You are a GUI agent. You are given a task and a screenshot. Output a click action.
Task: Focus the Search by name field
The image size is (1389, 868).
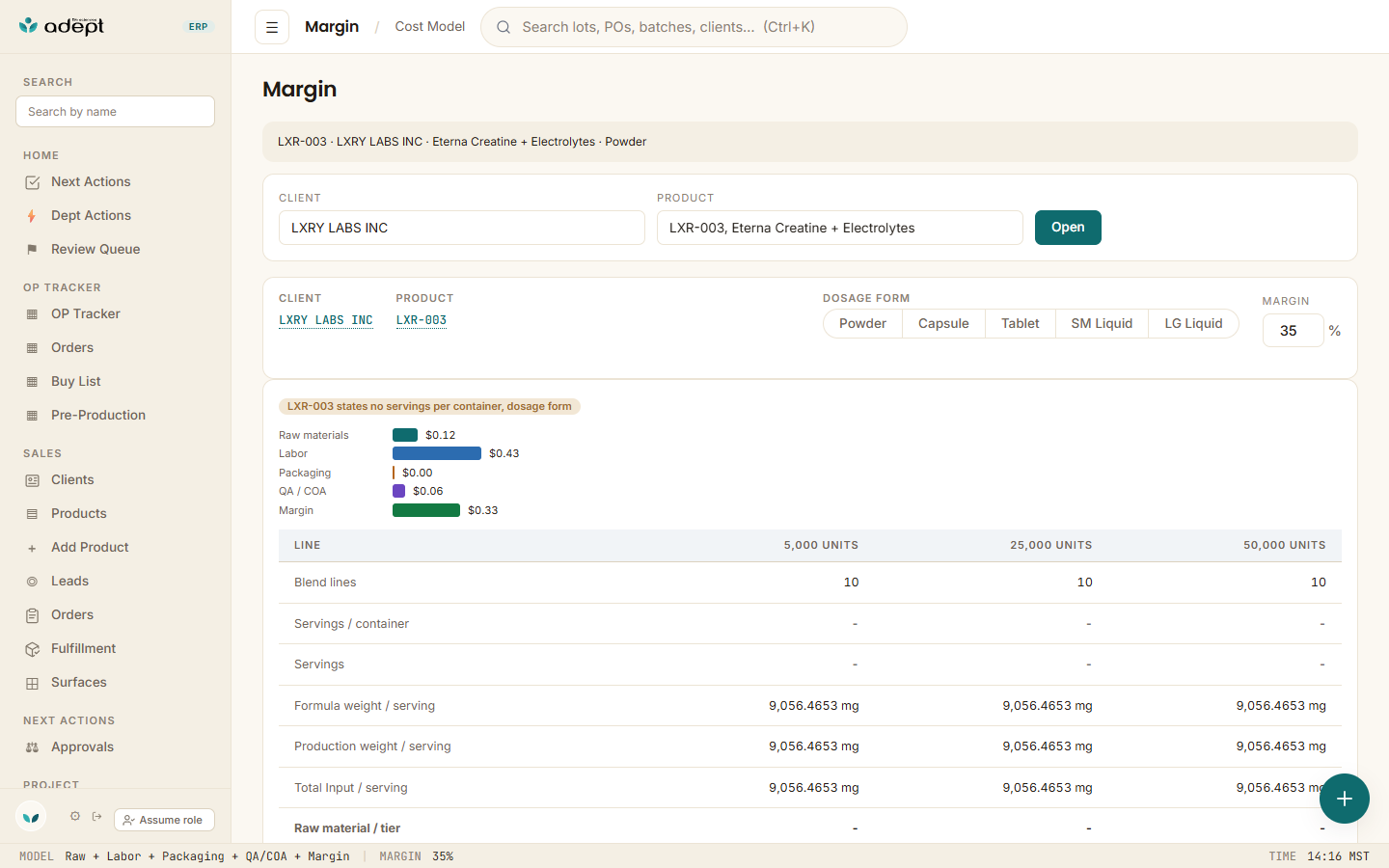pos(116,112)
